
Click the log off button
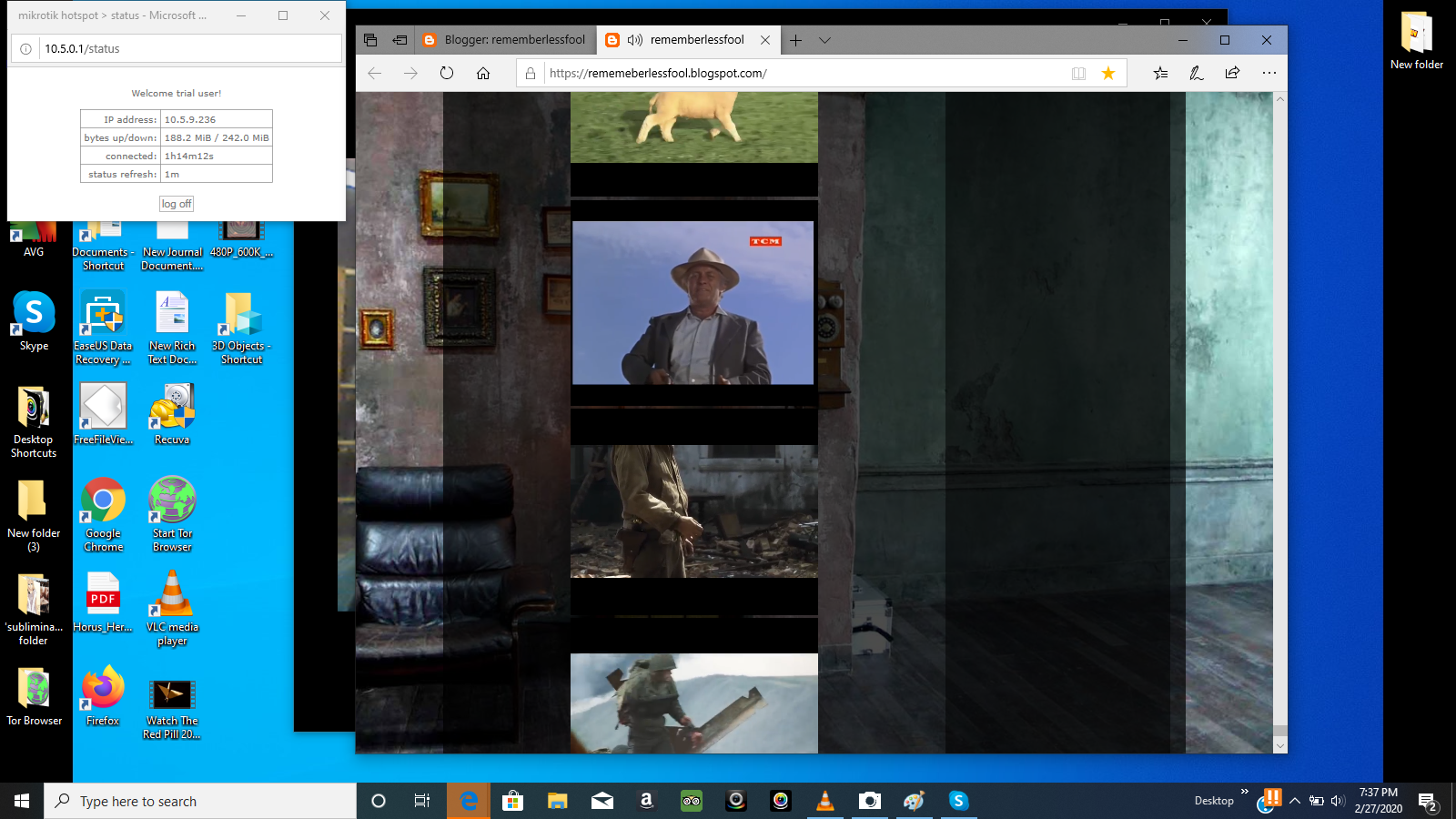177,204
